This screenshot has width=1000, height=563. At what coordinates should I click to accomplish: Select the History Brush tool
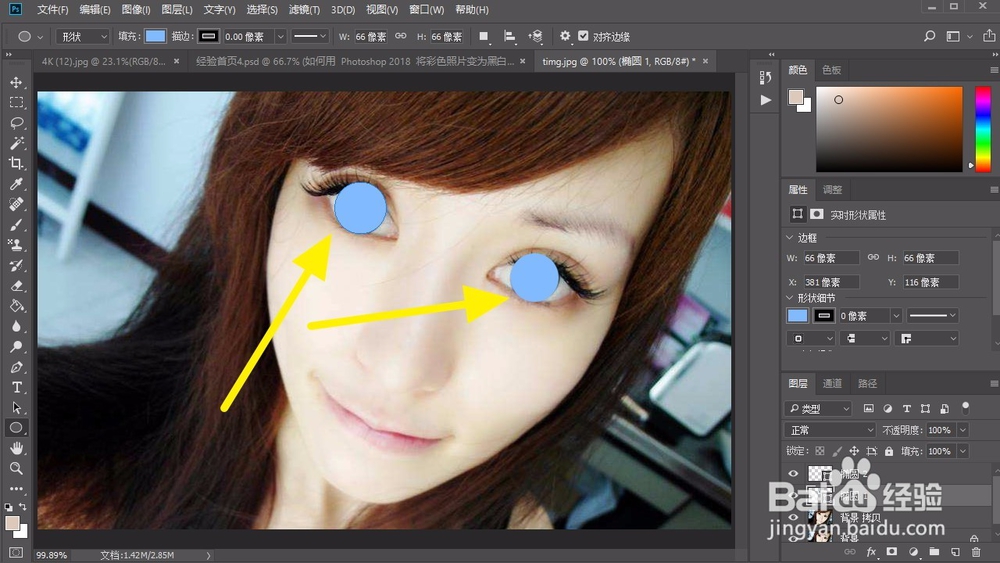(x=17, y=265)
